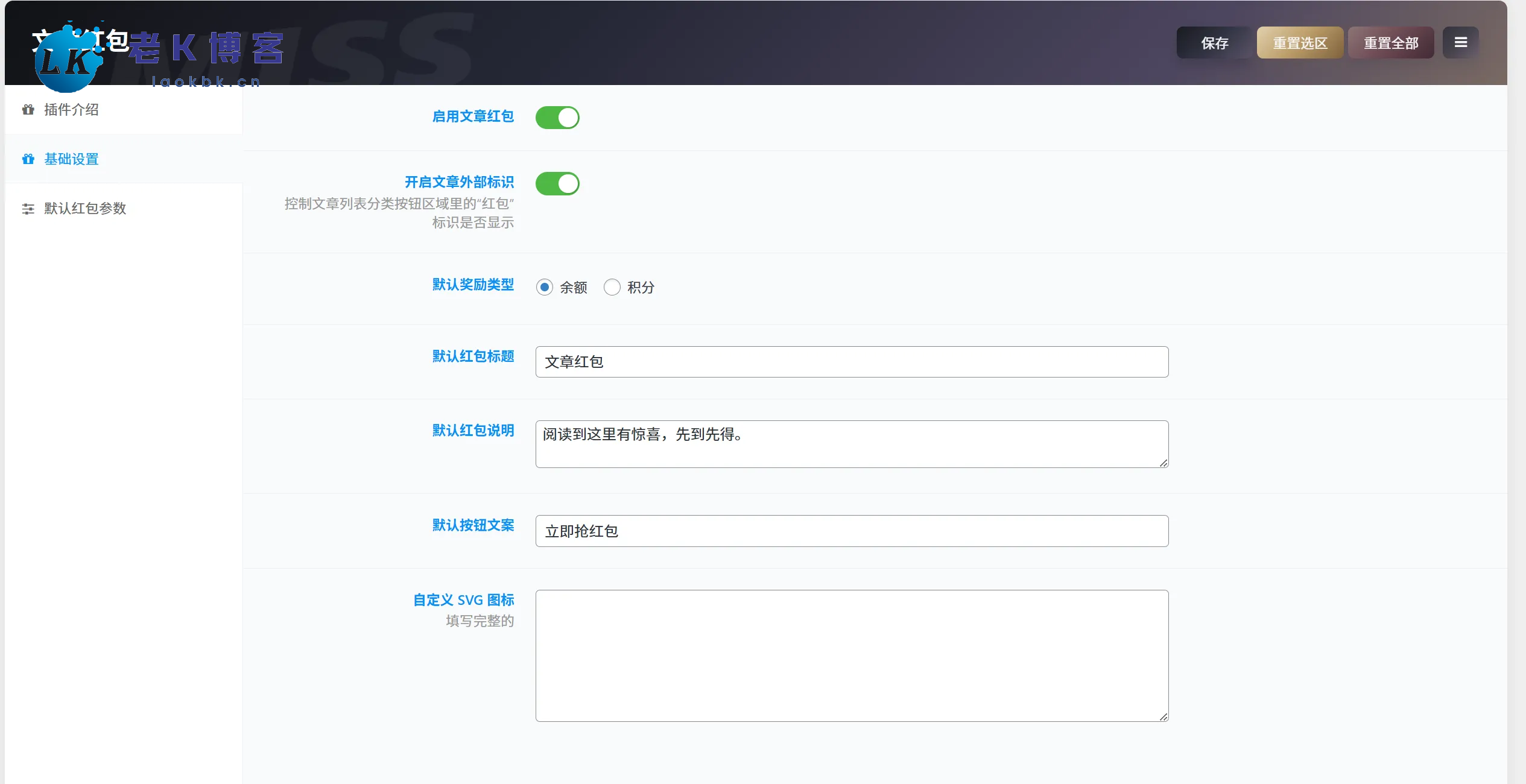
Task: Click the 默认红包说明 textarea resize handle
Action: (x=1163, y=463)
